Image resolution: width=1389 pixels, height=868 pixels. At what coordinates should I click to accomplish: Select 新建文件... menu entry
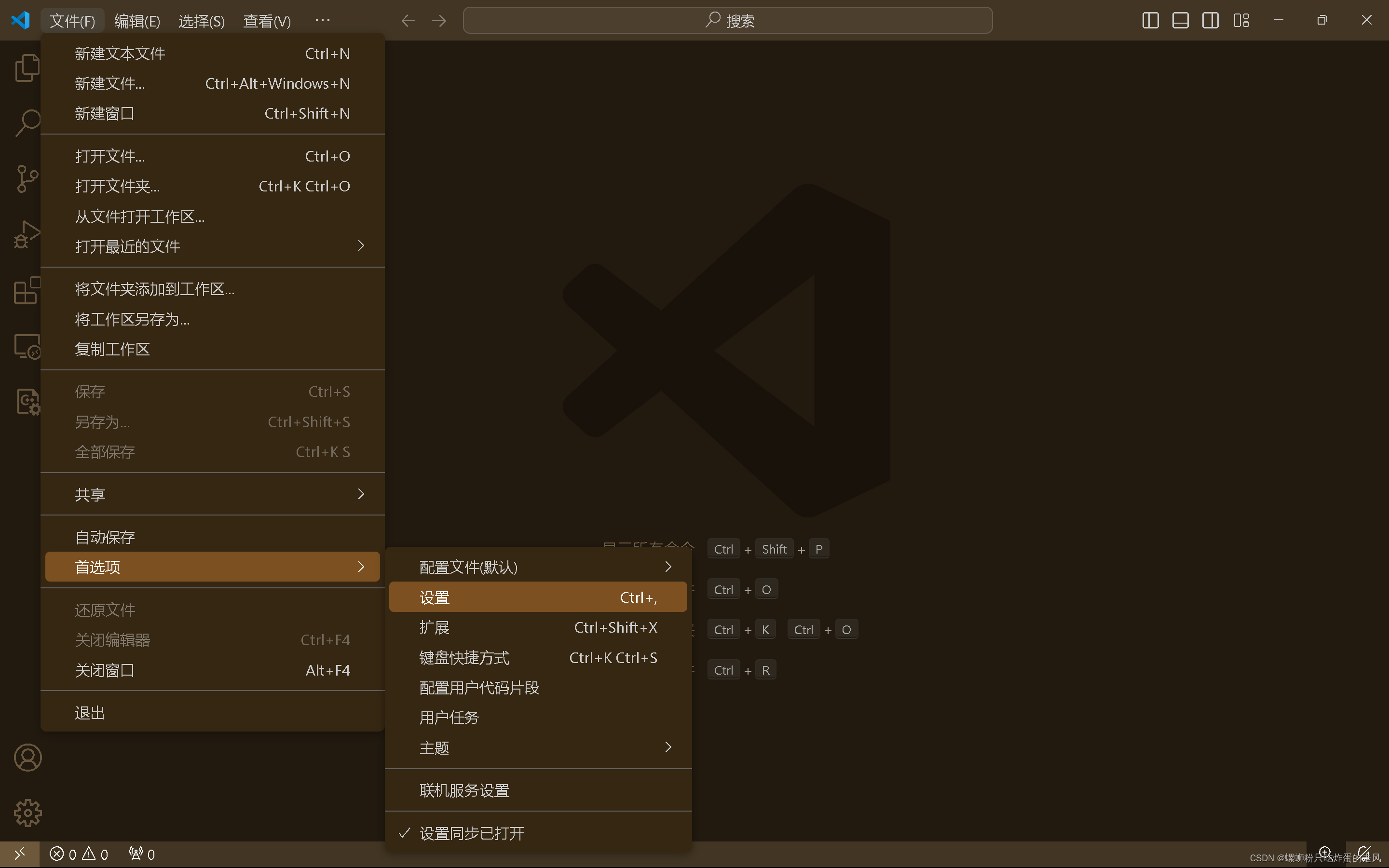[x=212, y=83]
